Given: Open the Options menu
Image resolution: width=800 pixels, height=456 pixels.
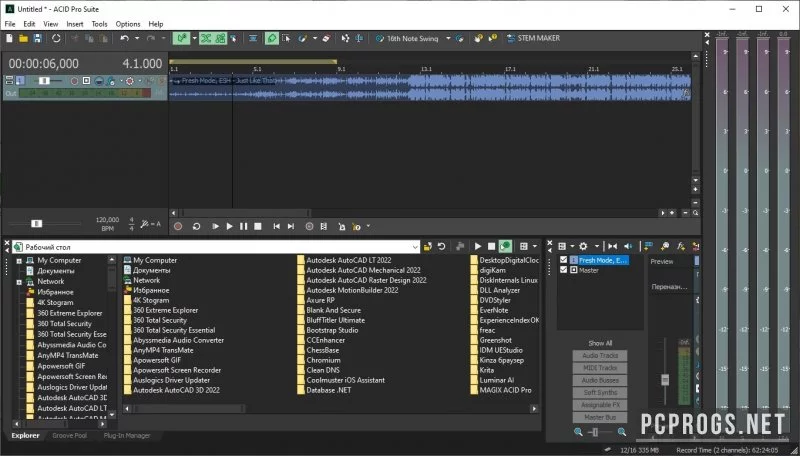Looking at the screenshot, I should pos(128,24).
